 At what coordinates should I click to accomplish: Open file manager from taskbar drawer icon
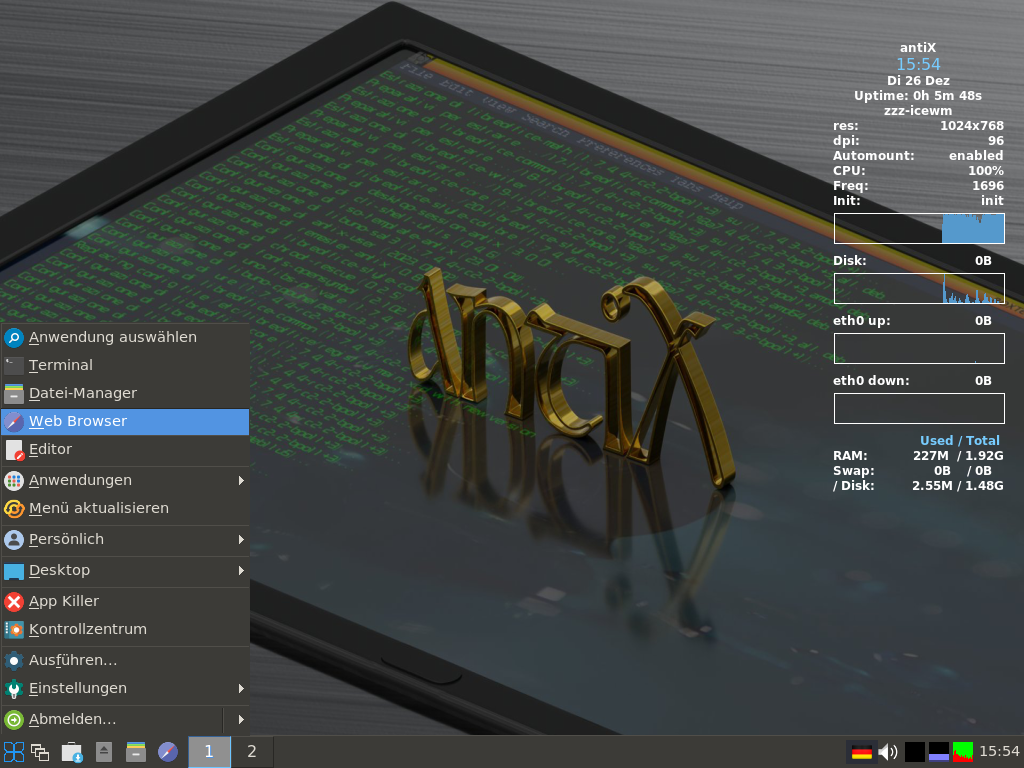coord(136,752)
